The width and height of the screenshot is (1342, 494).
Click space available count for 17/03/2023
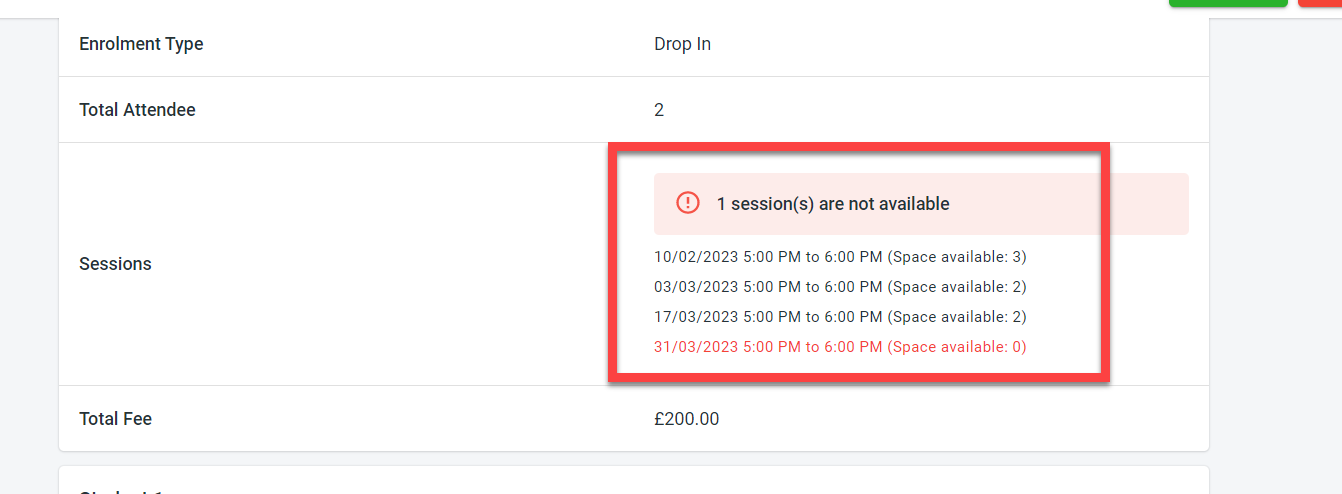957,317
